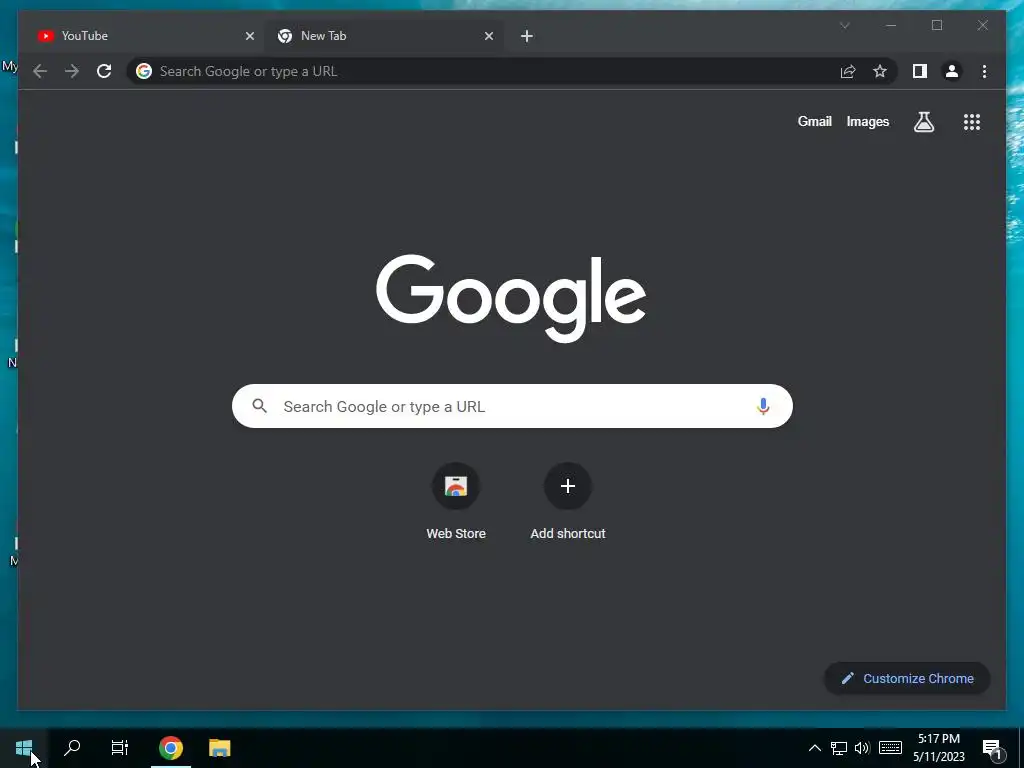Open the profile avatar menu
1024x768 pixels.
pyautogui.click(x=952, y=71)
